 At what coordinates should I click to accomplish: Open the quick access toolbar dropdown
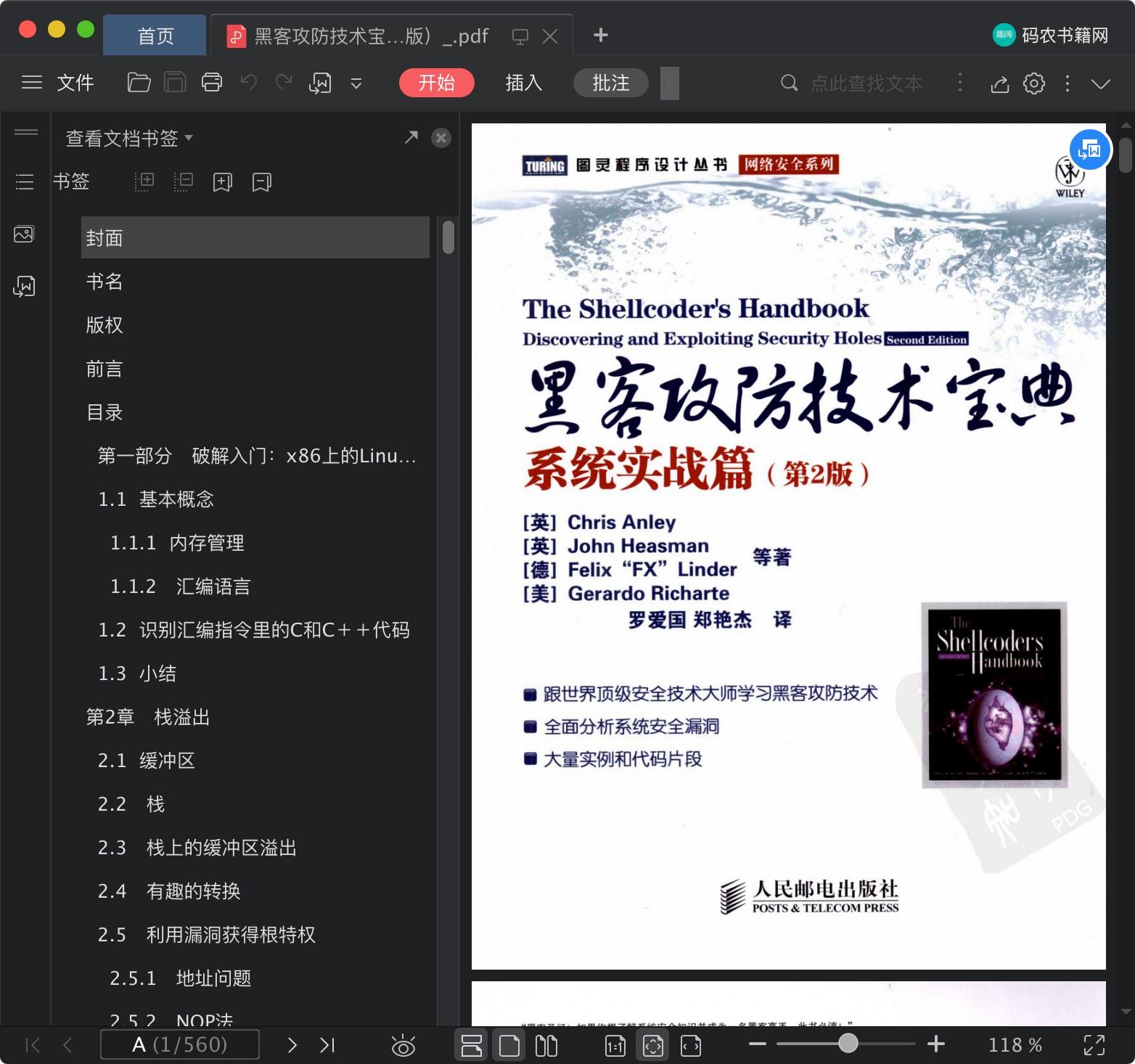[356, 83]
